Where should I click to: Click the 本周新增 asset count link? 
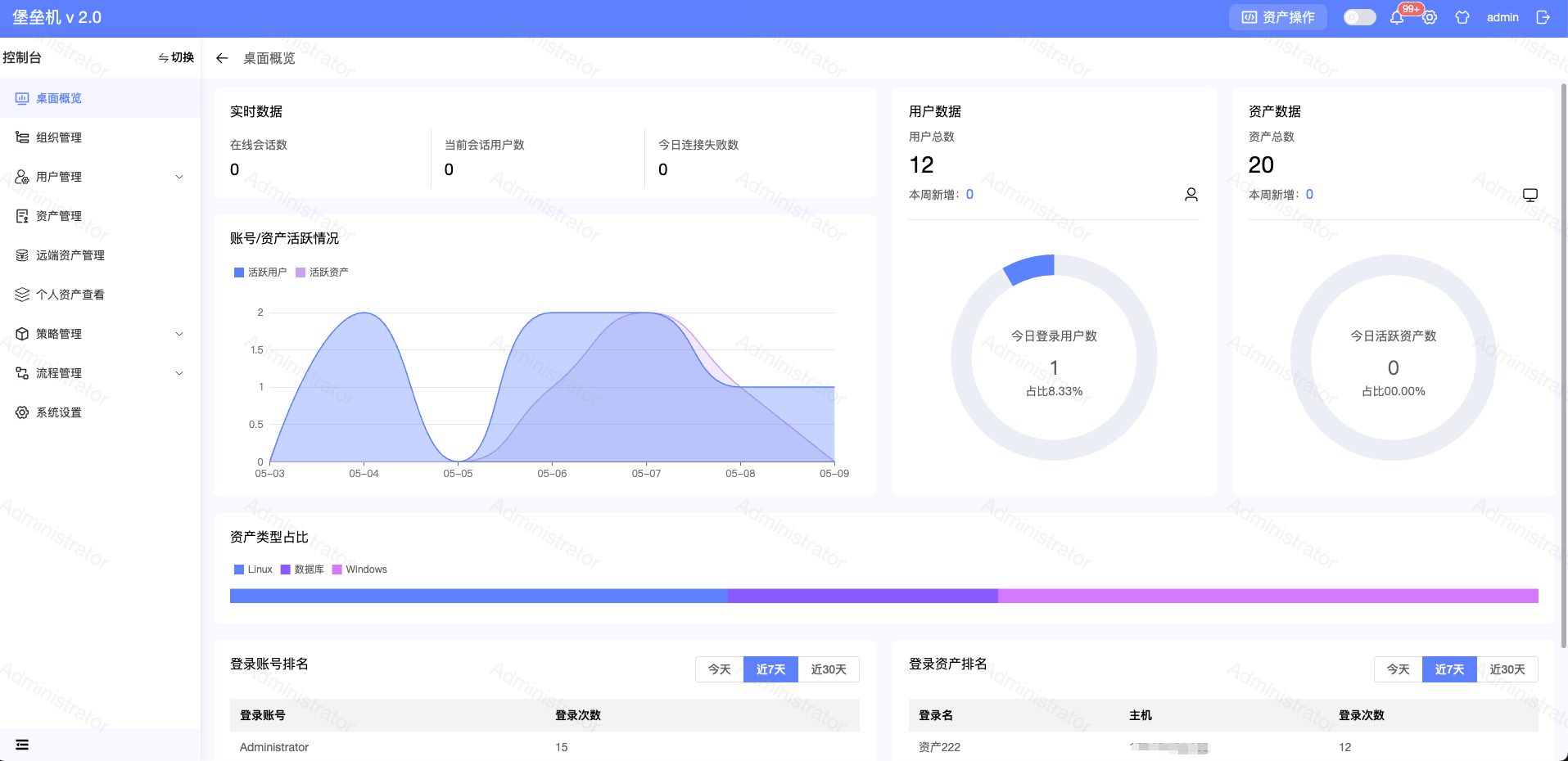pos(1309,195)
